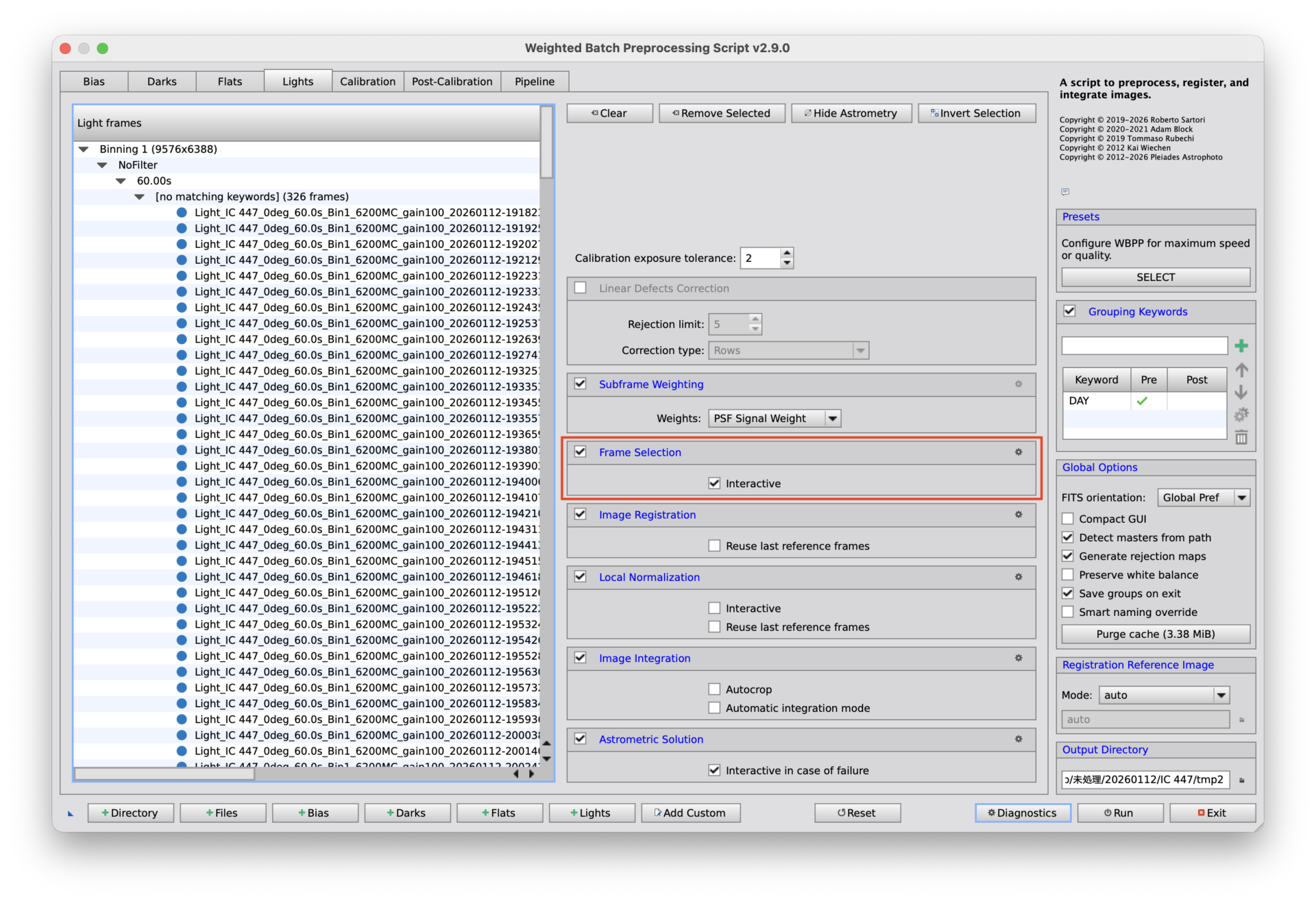Increase Calibration exposure tolerance with up stepper
Image resolution: width=1316 pixels, height=901 pixels.
(787, 253)
